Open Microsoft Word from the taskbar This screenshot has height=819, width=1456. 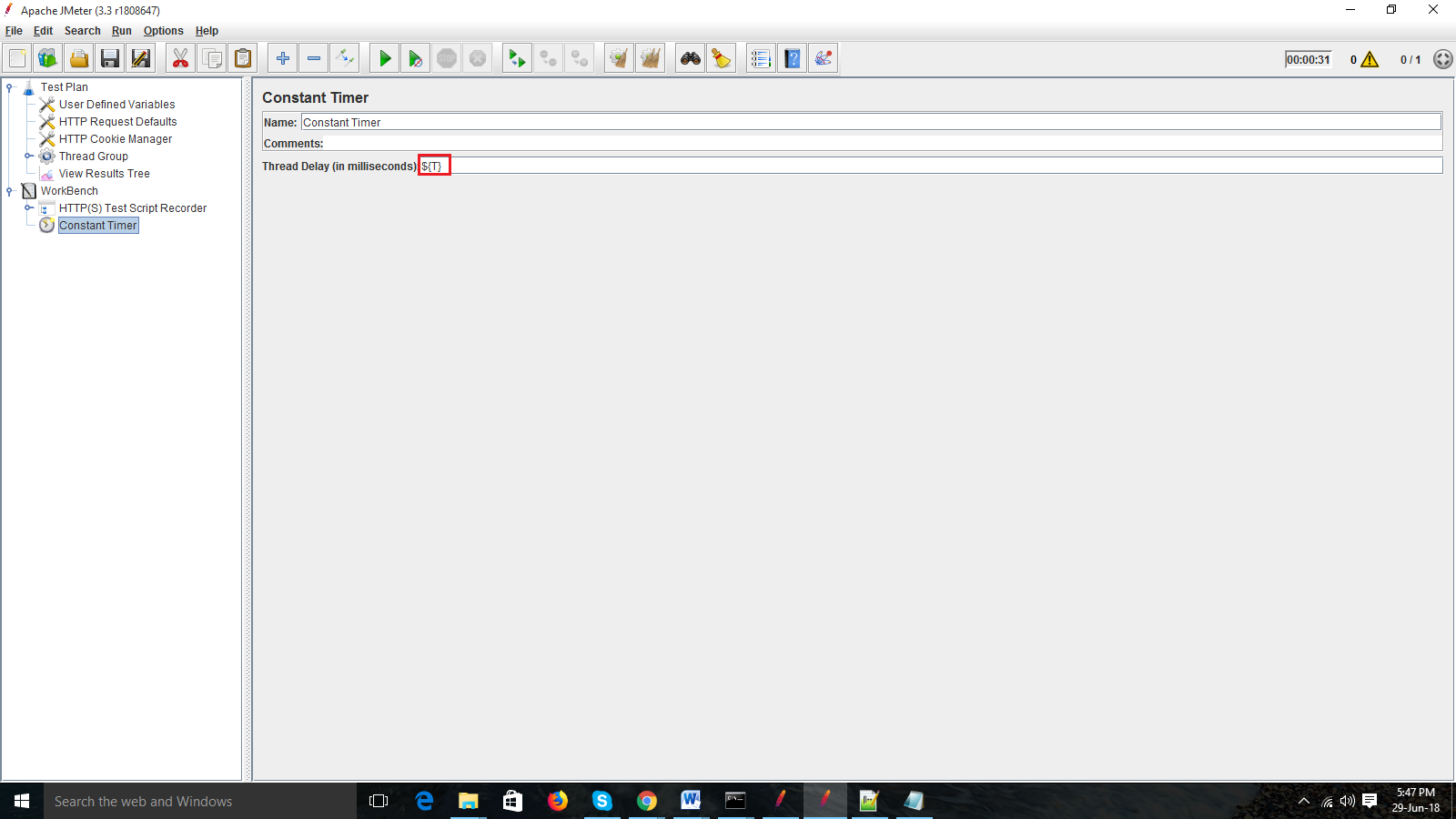point(691,801)
